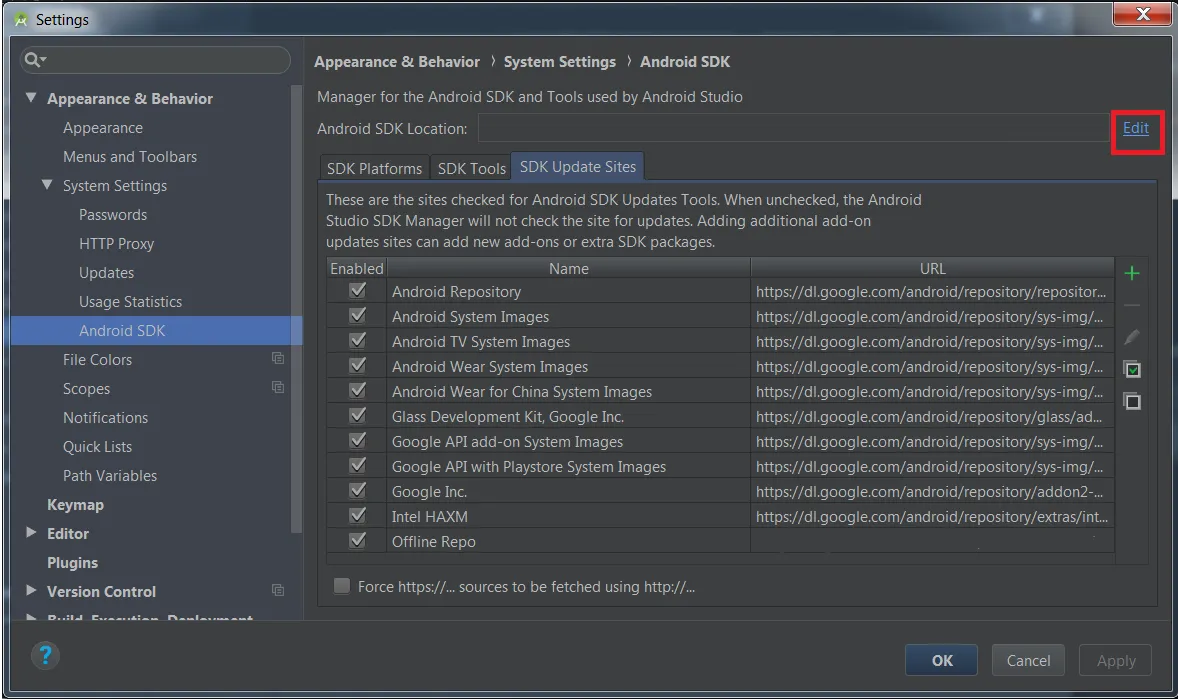
Task: Click the Cancel button
Action: coord(1028,661)
